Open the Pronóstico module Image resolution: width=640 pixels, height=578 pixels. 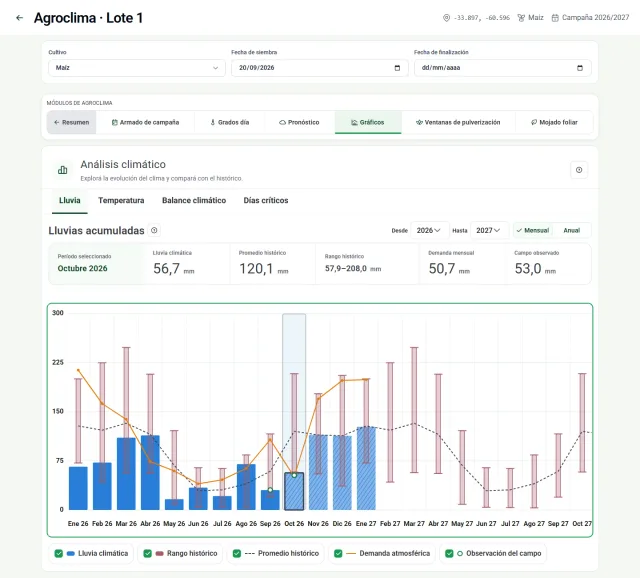click(300, 122)
